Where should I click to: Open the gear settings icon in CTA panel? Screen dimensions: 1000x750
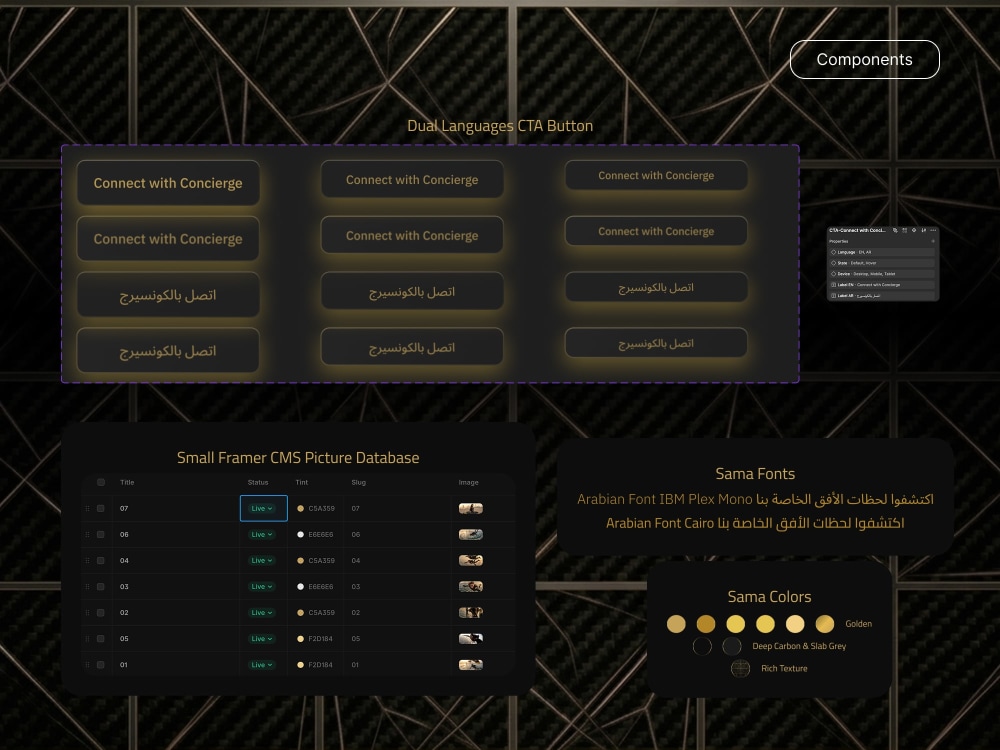point(914,230)
